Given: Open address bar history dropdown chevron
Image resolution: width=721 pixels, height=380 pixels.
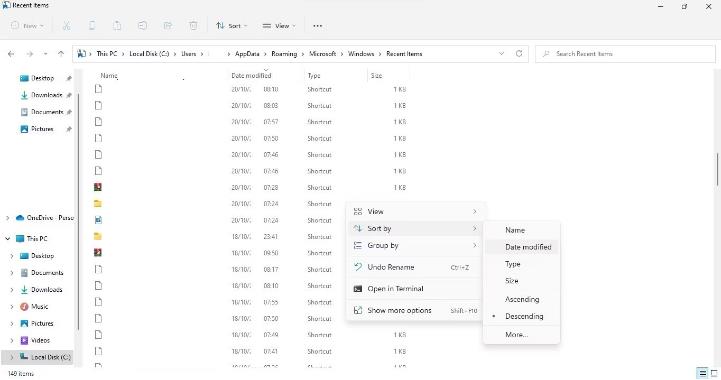Looking at the screenshot, I should [x=501, y=53].
